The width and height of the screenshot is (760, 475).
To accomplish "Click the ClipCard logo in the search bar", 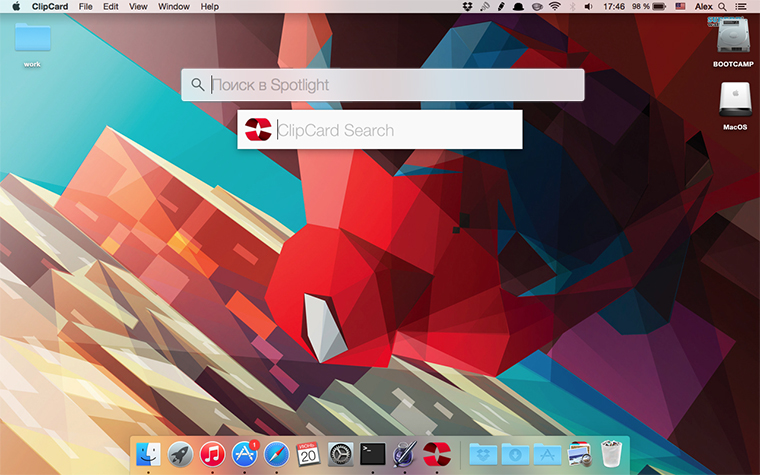I will point(258,129).
